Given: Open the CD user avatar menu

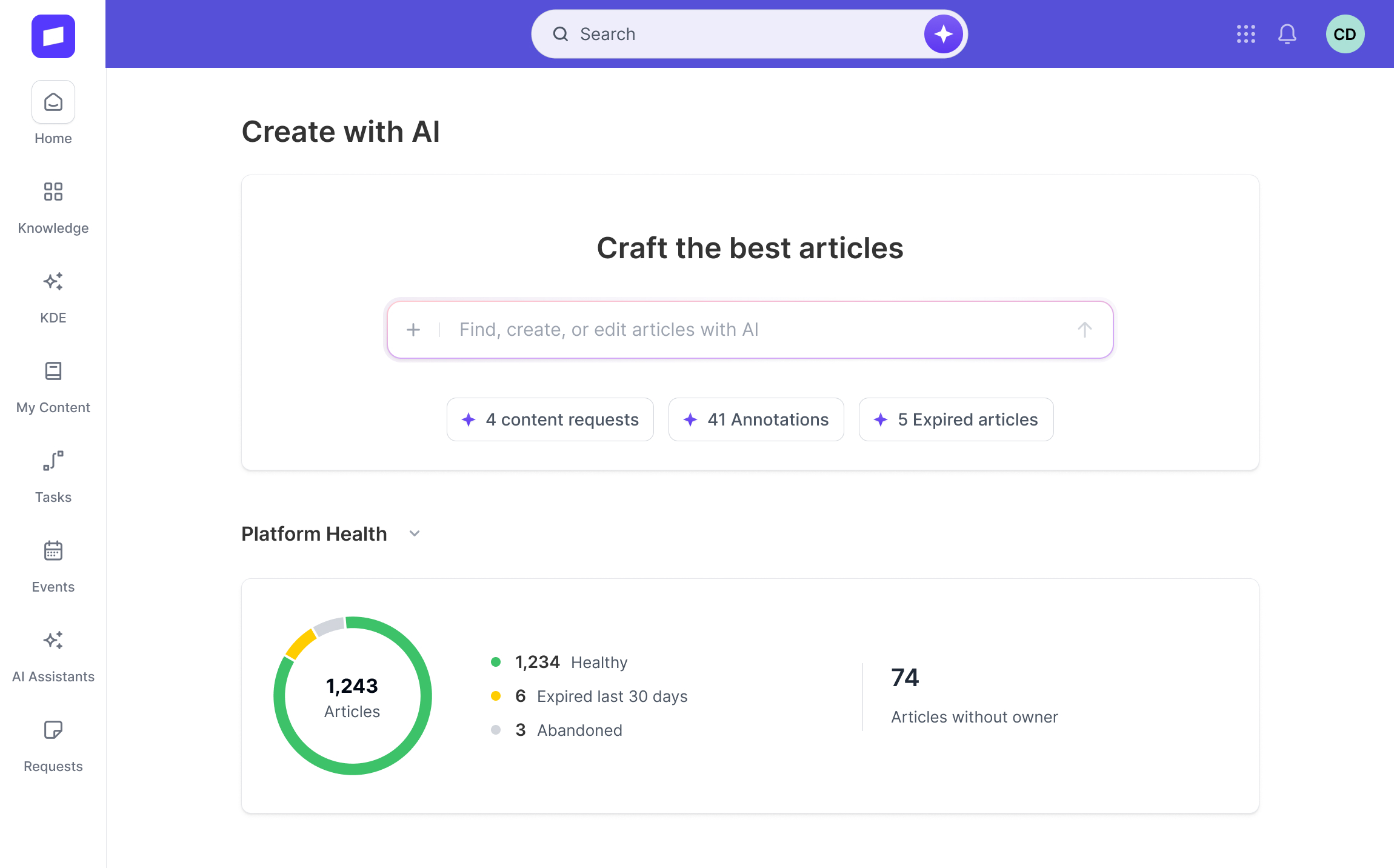Looking at the screenshot, I should pyautogui.click(x=1345, y=34).
